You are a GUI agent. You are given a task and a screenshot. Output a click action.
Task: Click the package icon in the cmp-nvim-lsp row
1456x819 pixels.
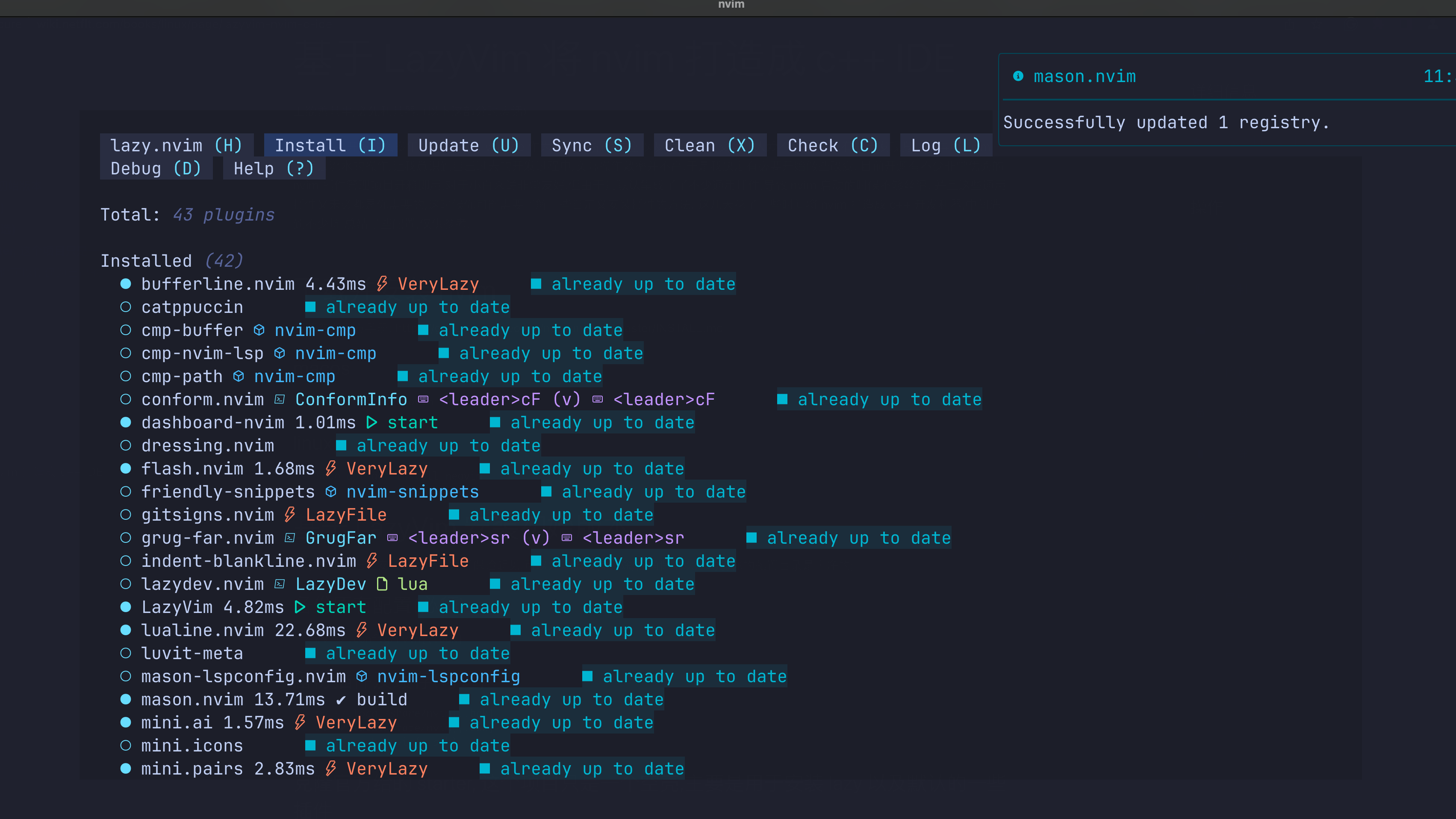[279, 353]
